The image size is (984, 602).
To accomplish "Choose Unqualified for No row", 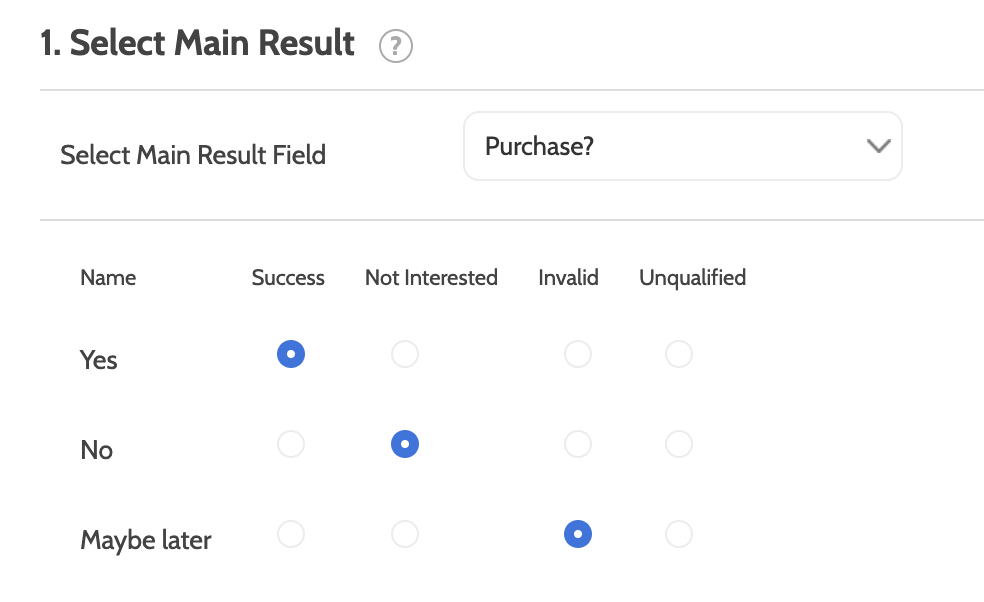I will [x=679, y=444].
